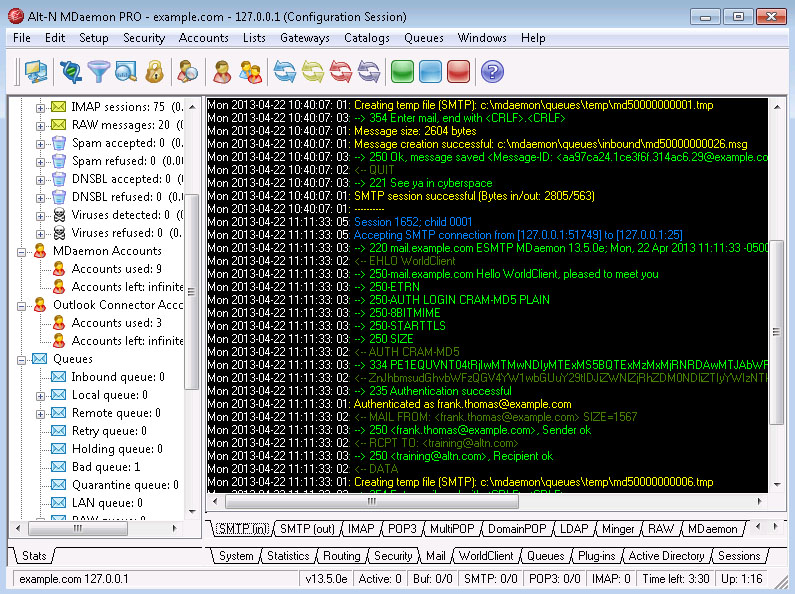Open the single-user account manager icon
Viewport: 795px width, 594px height.
222,71
